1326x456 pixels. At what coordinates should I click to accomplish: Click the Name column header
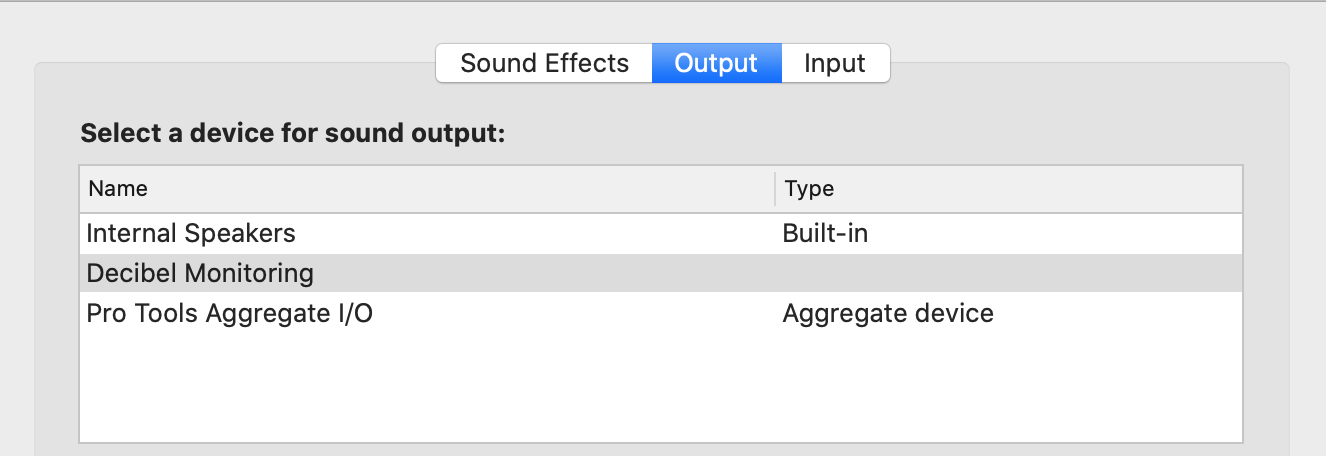tap(118, 189)
